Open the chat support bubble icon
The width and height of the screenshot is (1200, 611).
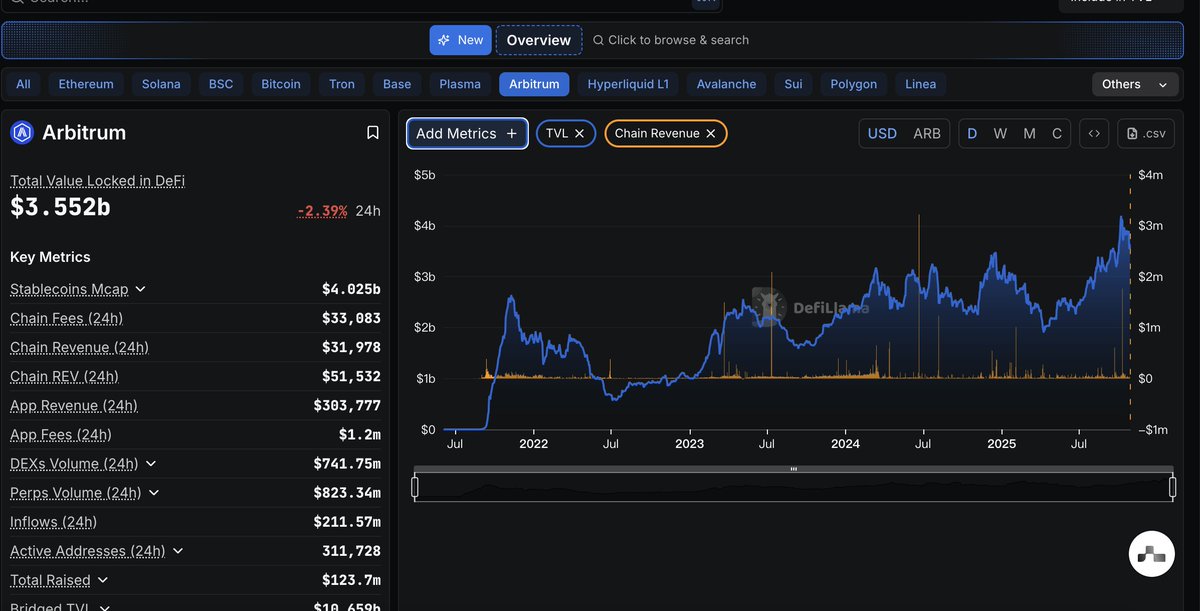(1150, 554)
